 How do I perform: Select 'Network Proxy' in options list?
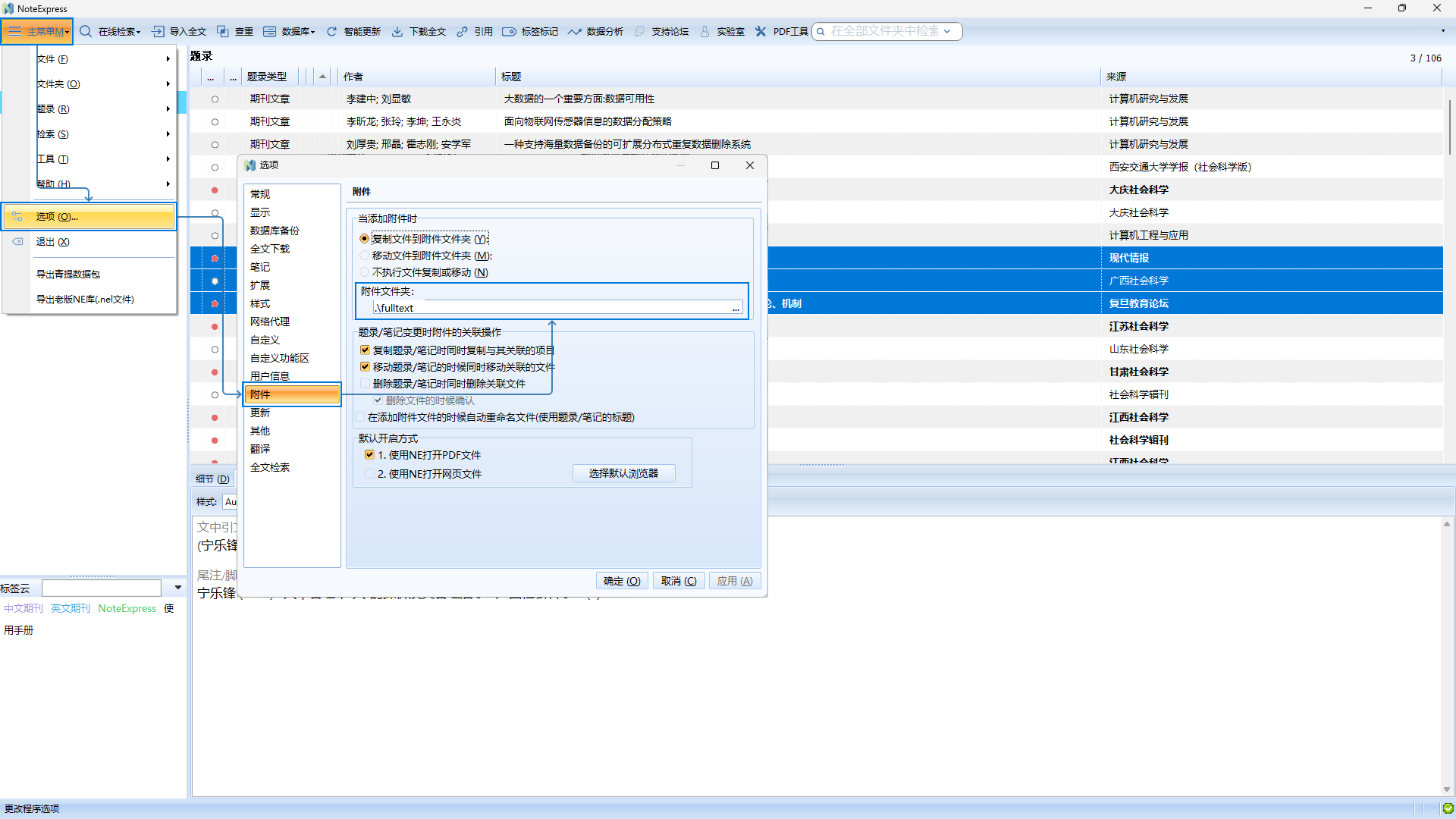click(x=270, y=322)
